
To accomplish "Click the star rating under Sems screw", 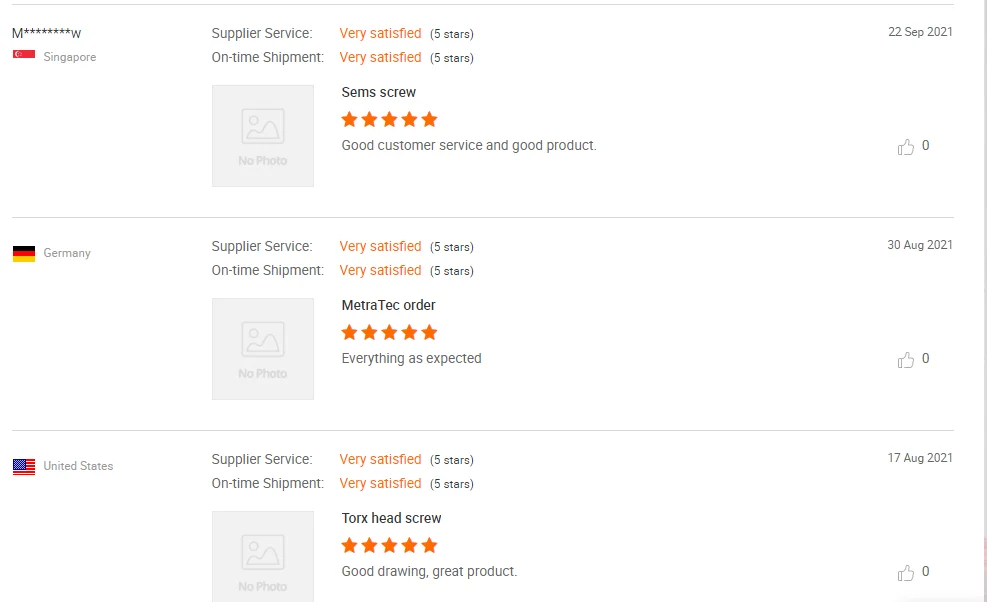I will [389, 120].
